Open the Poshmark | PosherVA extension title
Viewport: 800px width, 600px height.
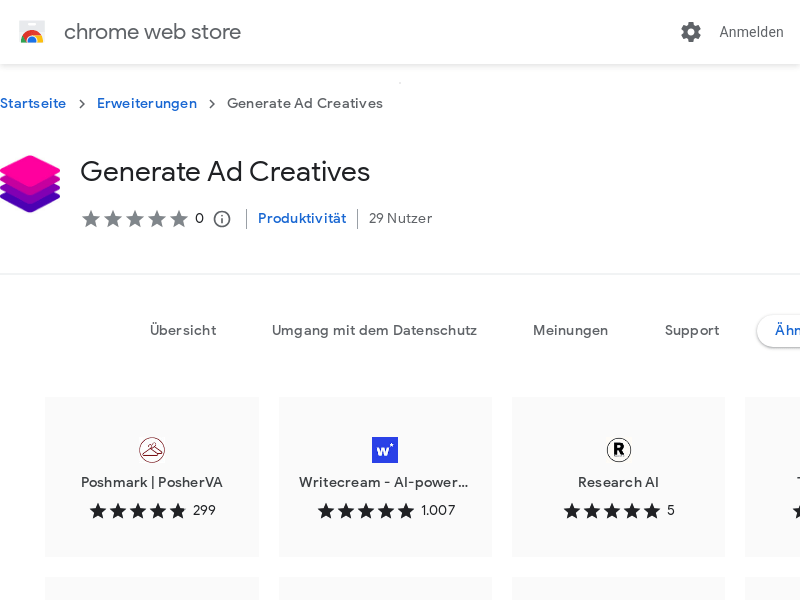pyautogui.click(x=152, y=482)
